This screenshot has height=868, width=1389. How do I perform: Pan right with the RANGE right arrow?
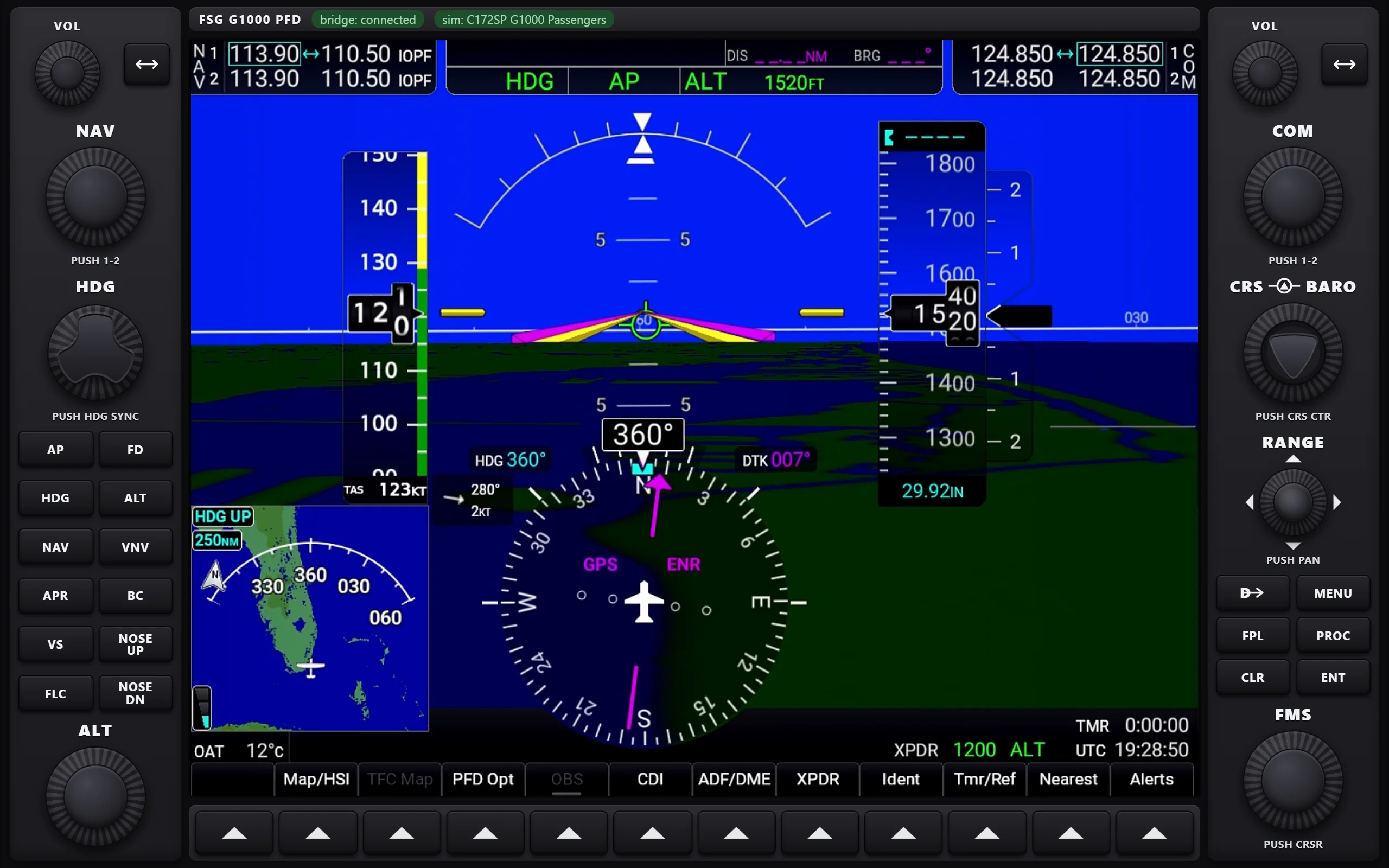click(x=1337, y=502)
